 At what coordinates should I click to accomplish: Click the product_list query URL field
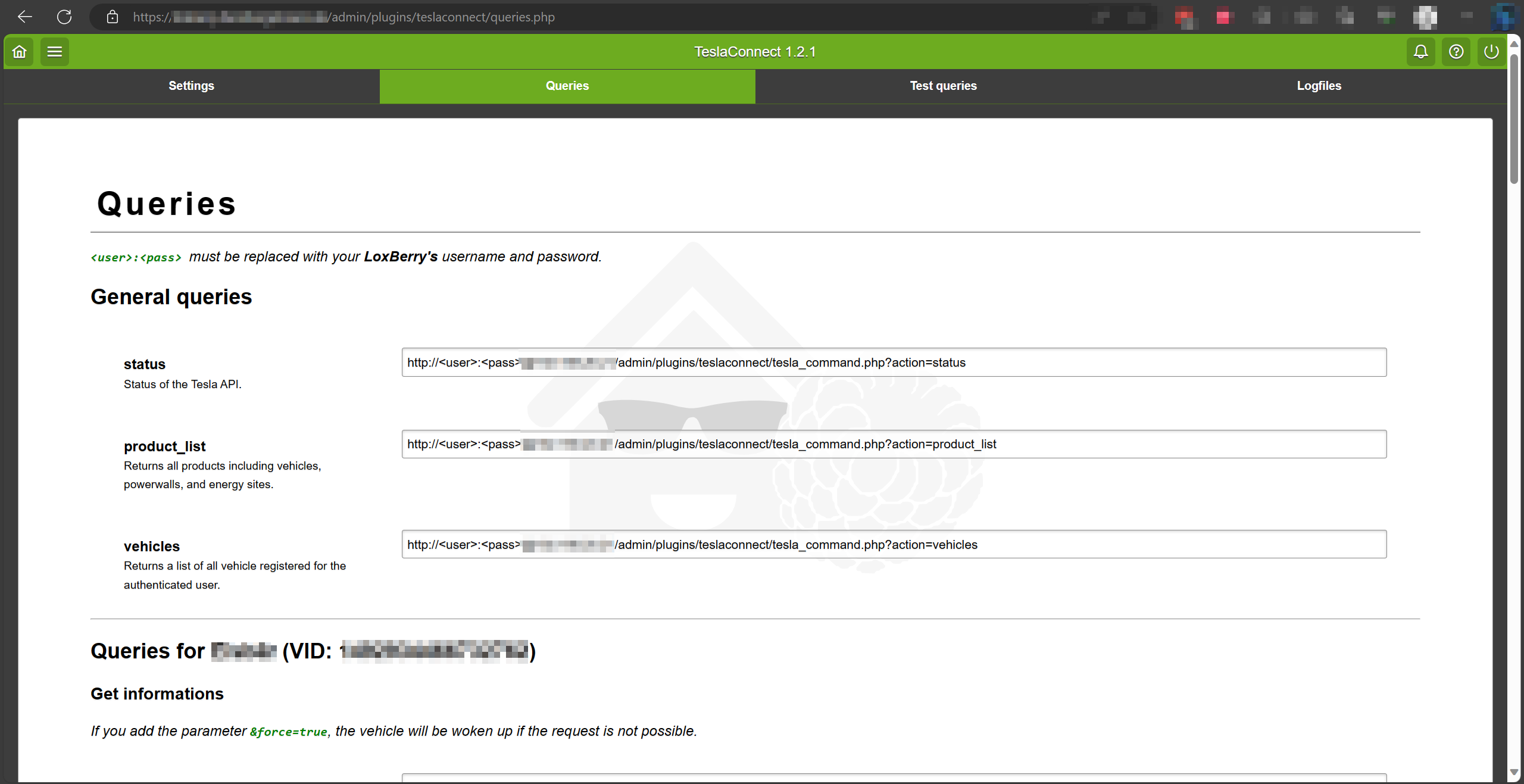coord(894,444)
